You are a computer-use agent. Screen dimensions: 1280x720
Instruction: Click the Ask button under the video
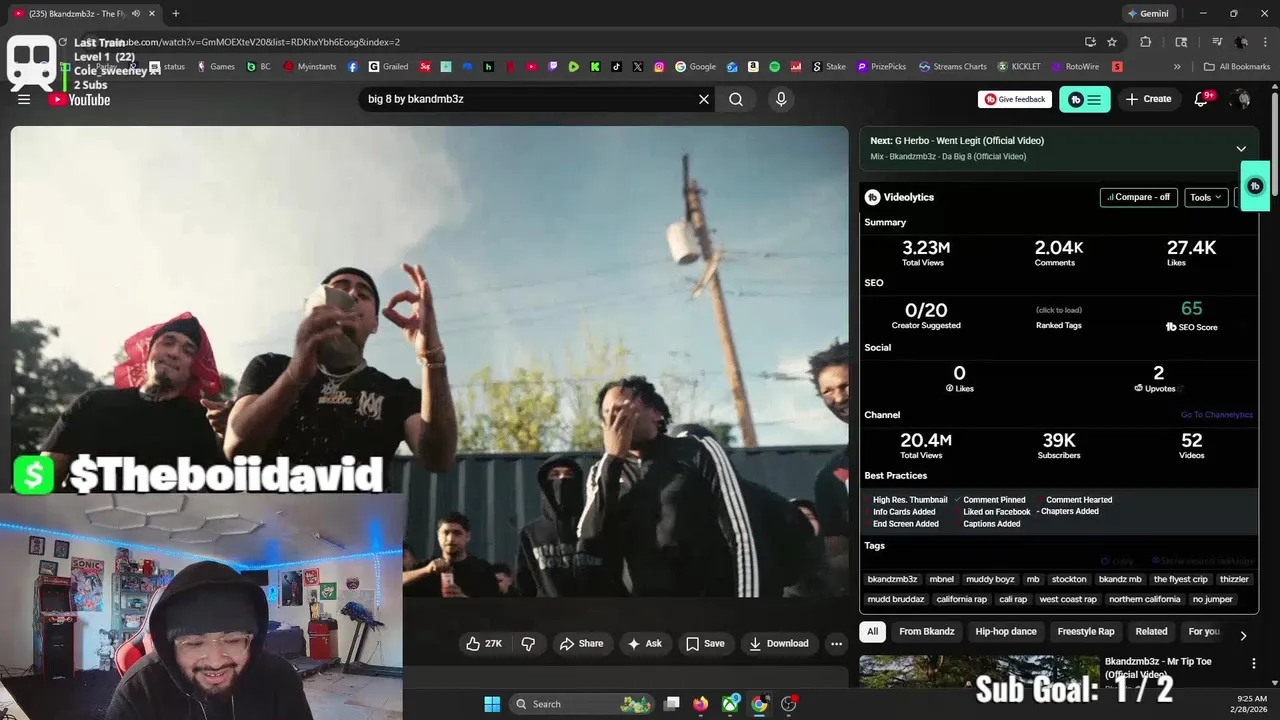[644, 644]
